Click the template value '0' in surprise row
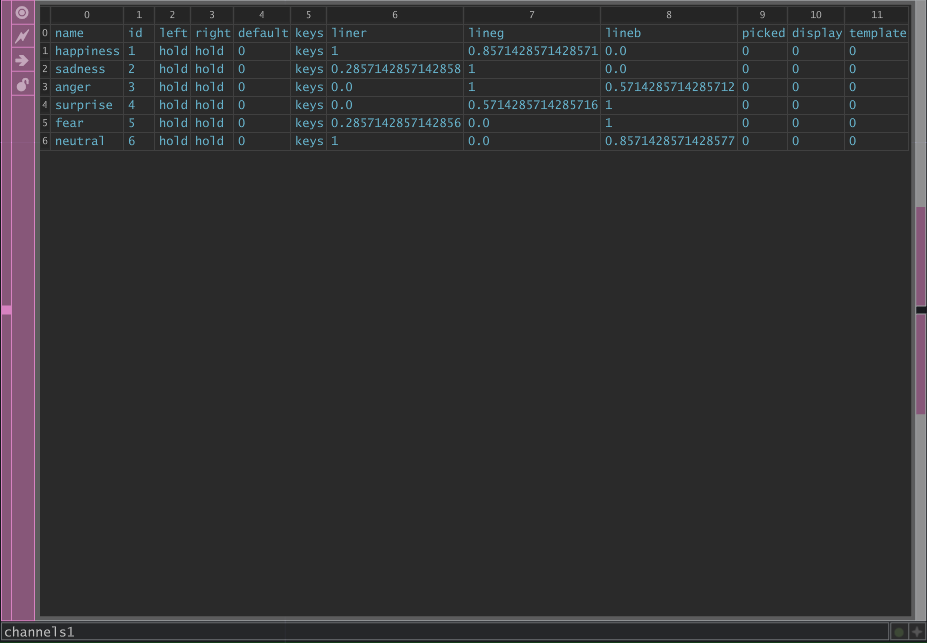This screenshot has height=643, width=927. tap(877, 105)
